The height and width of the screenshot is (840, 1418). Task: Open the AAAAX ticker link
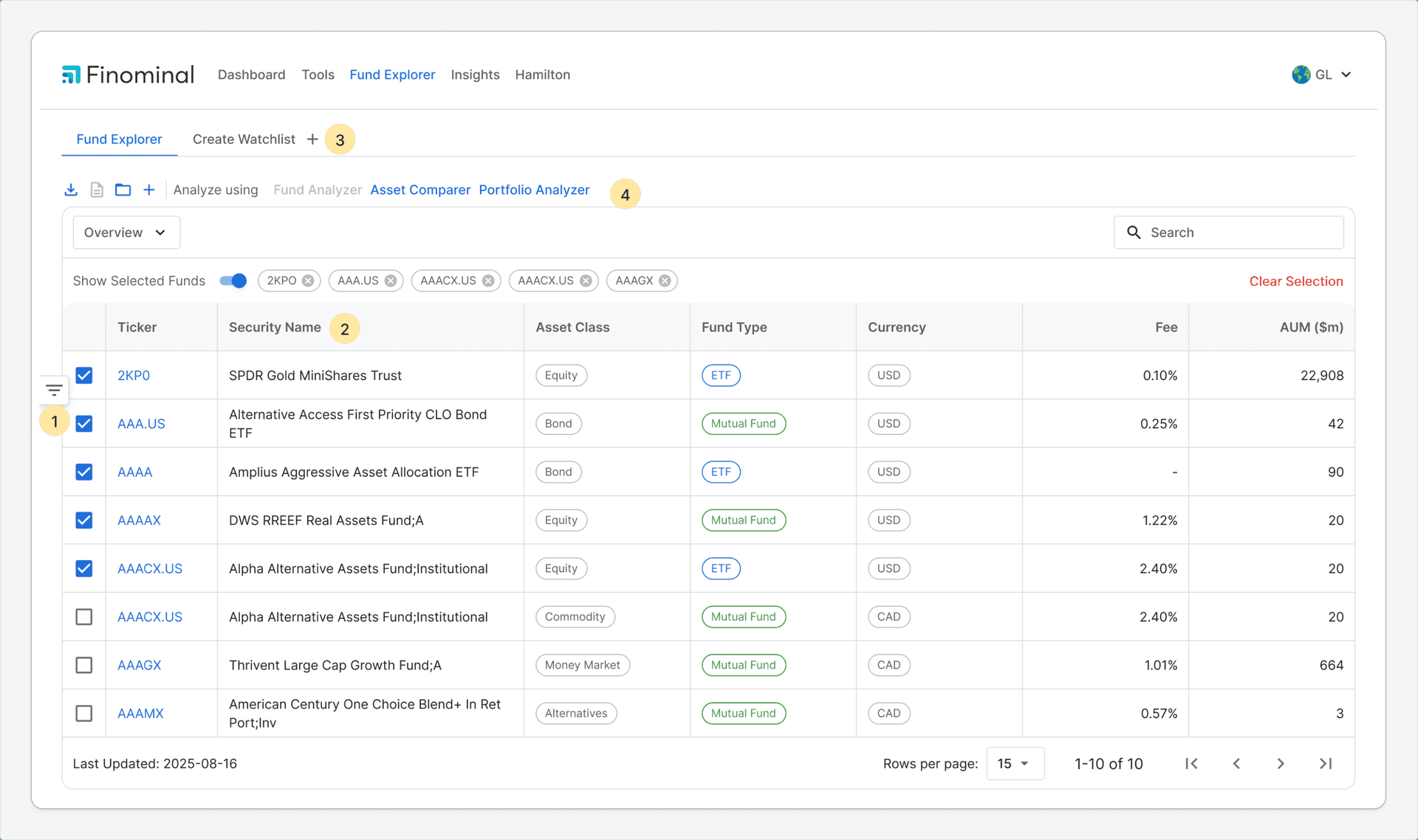click(x=139, y=520)
